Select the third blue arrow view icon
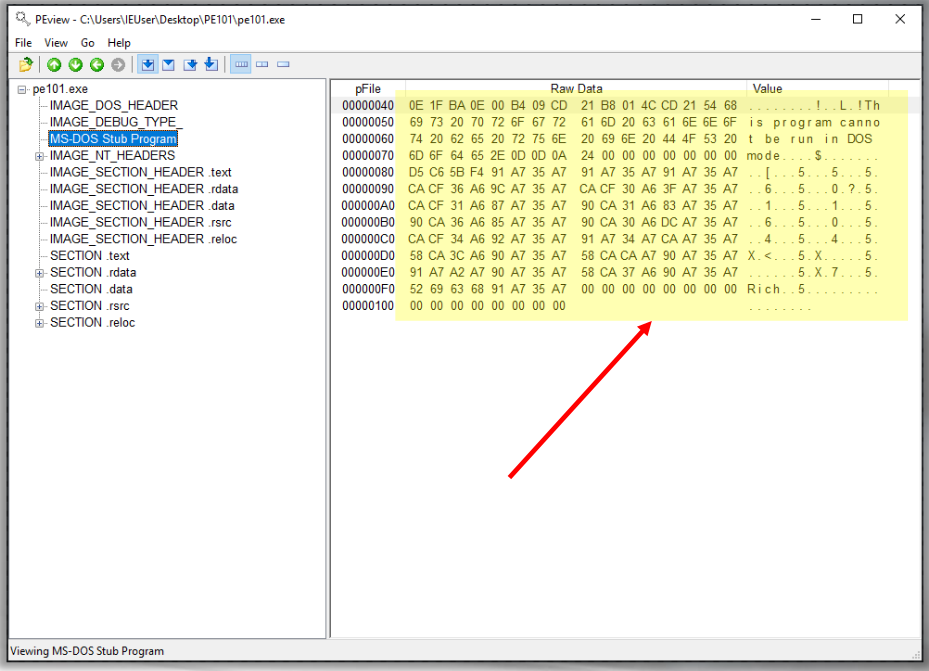Image resolution: width=929 pixels, height=671 pixels. click(190, 65)
